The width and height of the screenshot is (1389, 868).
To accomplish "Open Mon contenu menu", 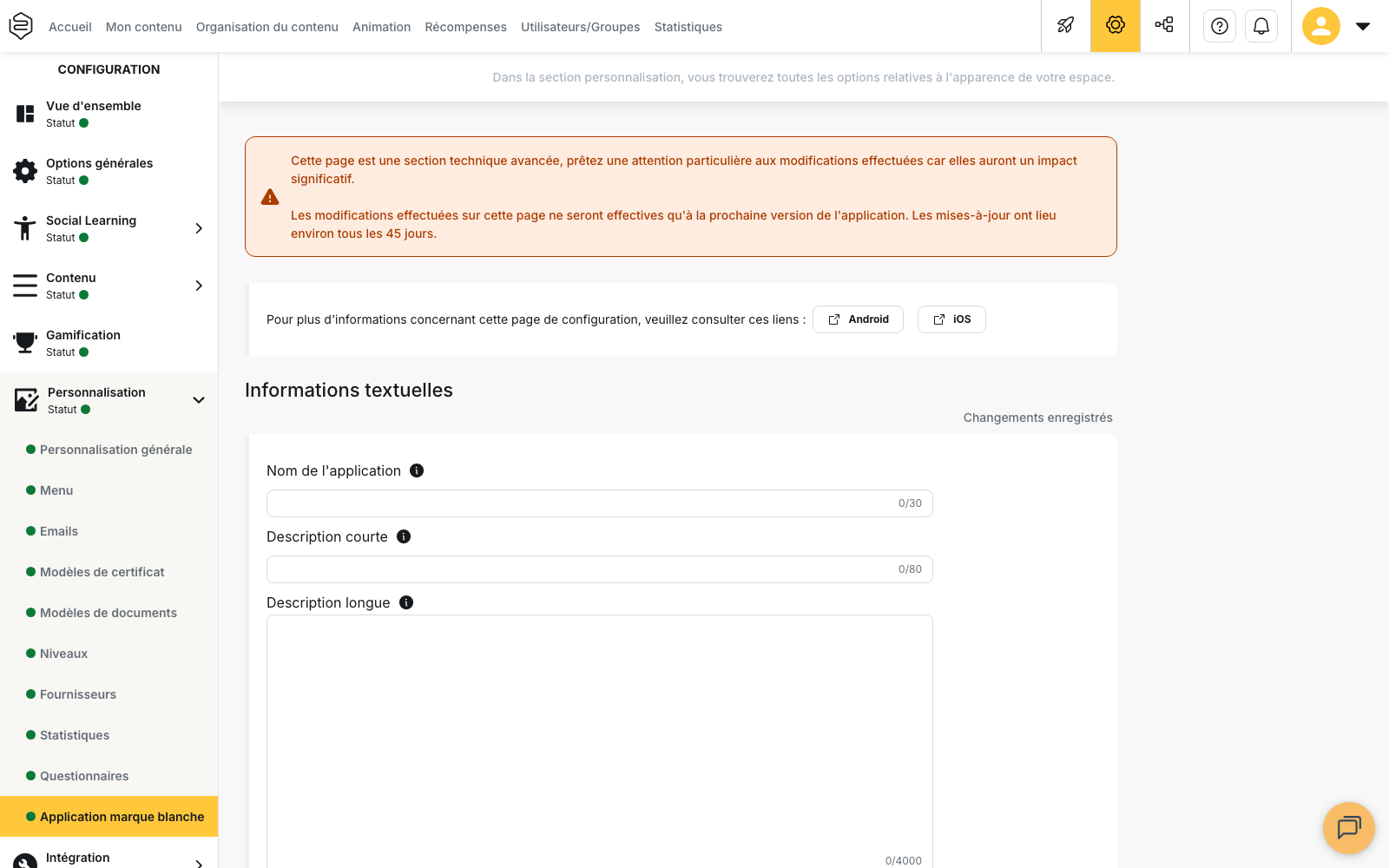I will pyautogui.click(x=144, y=27).
